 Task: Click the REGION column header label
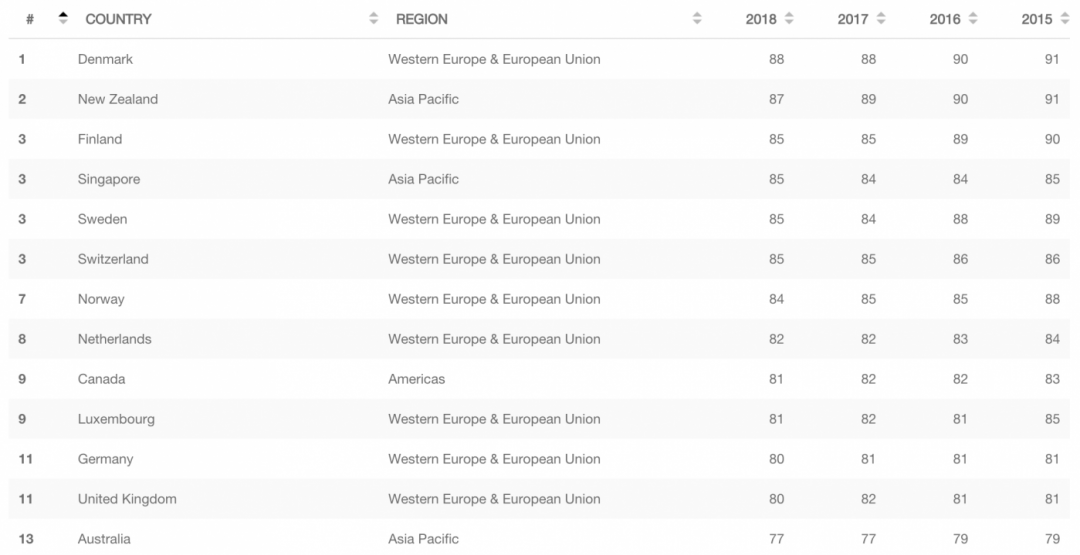coord(421,19)
